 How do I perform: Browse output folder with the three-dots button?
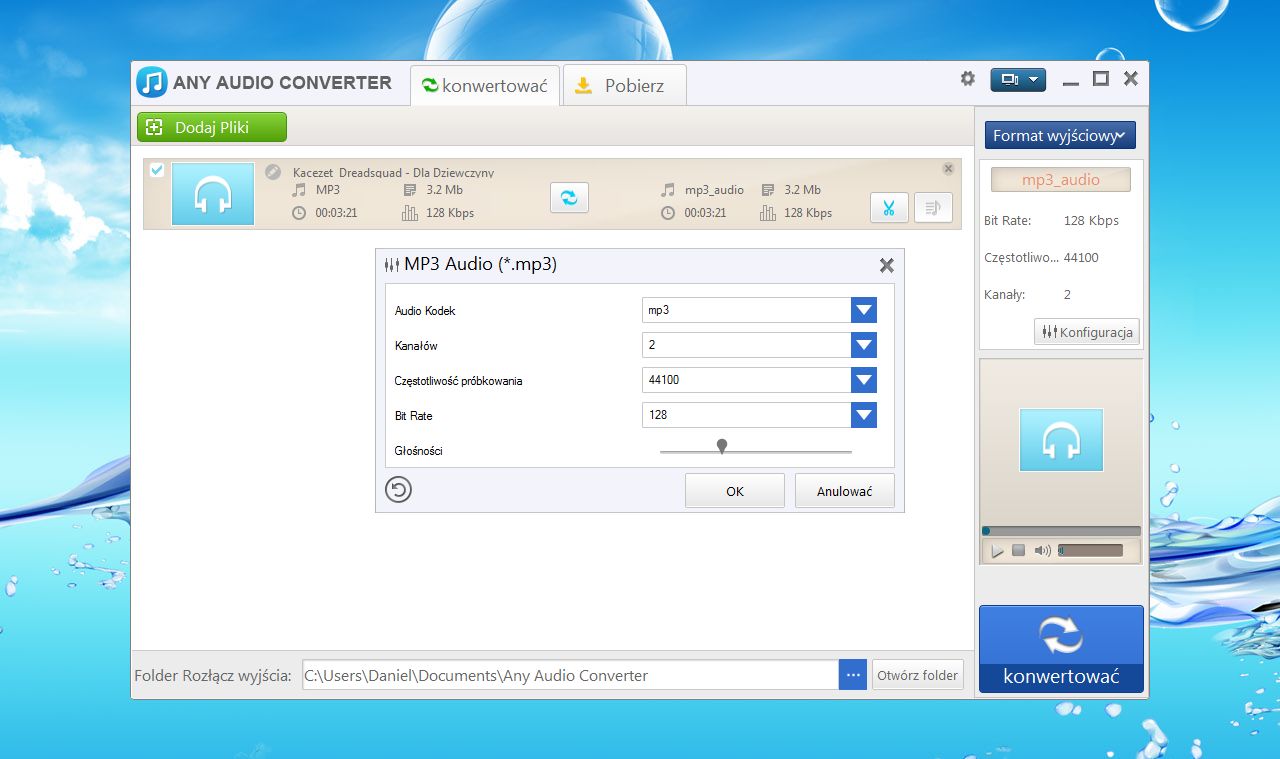(853, 675)
